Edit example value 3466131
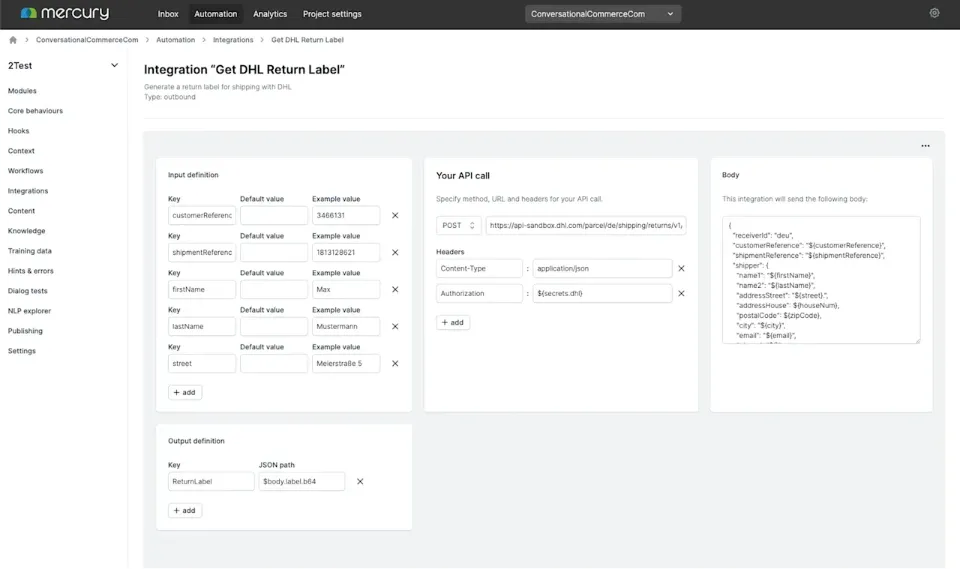This screenshot has height=569, width=960. point(346,216)
